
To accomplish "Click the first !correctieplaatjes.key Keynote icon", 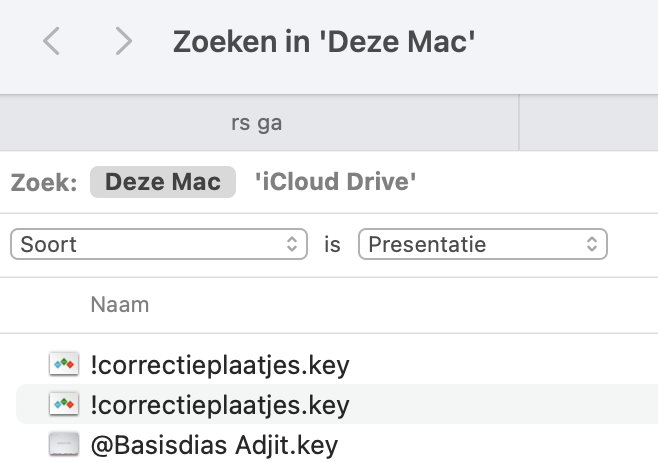I will [x=64, y=364].
